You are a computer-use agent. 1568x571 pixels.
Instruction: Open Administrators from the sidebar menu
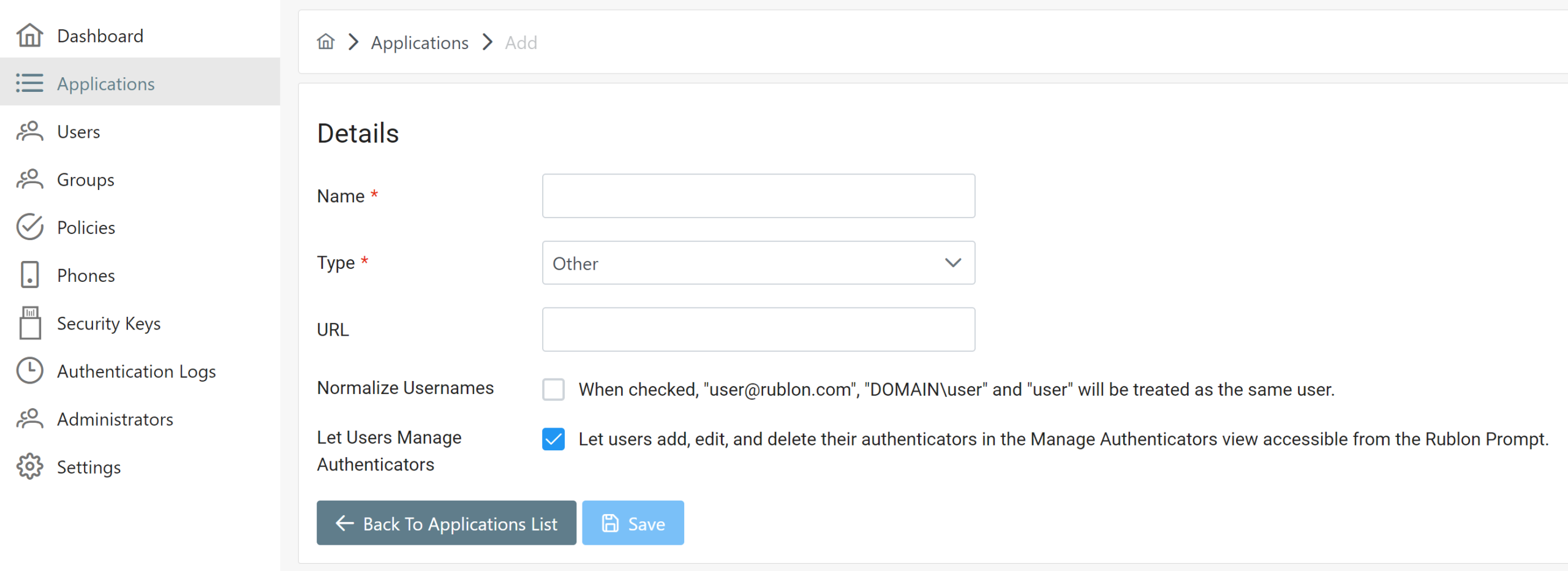[x=115, y=419]
